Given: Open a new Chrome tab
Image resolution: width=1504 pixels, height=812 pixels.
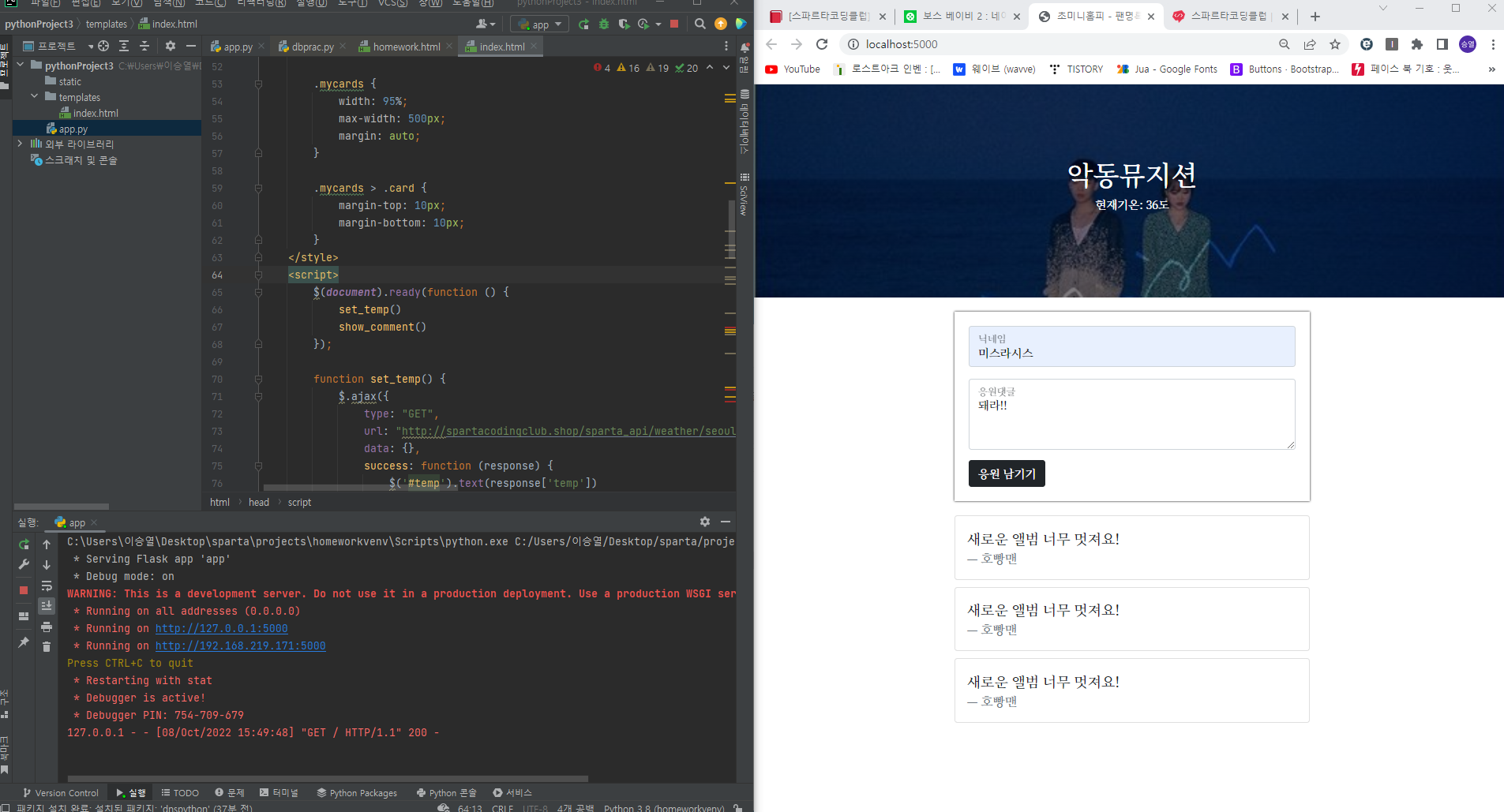Looking at the screenshot, I should pos(1315,17).
